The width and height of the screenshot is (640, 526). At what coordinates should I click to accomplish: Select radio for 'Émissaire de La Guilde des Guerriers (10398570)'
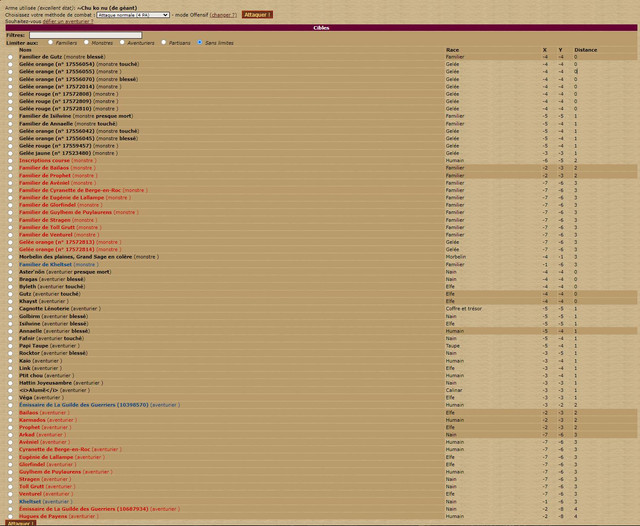(10, 405)
